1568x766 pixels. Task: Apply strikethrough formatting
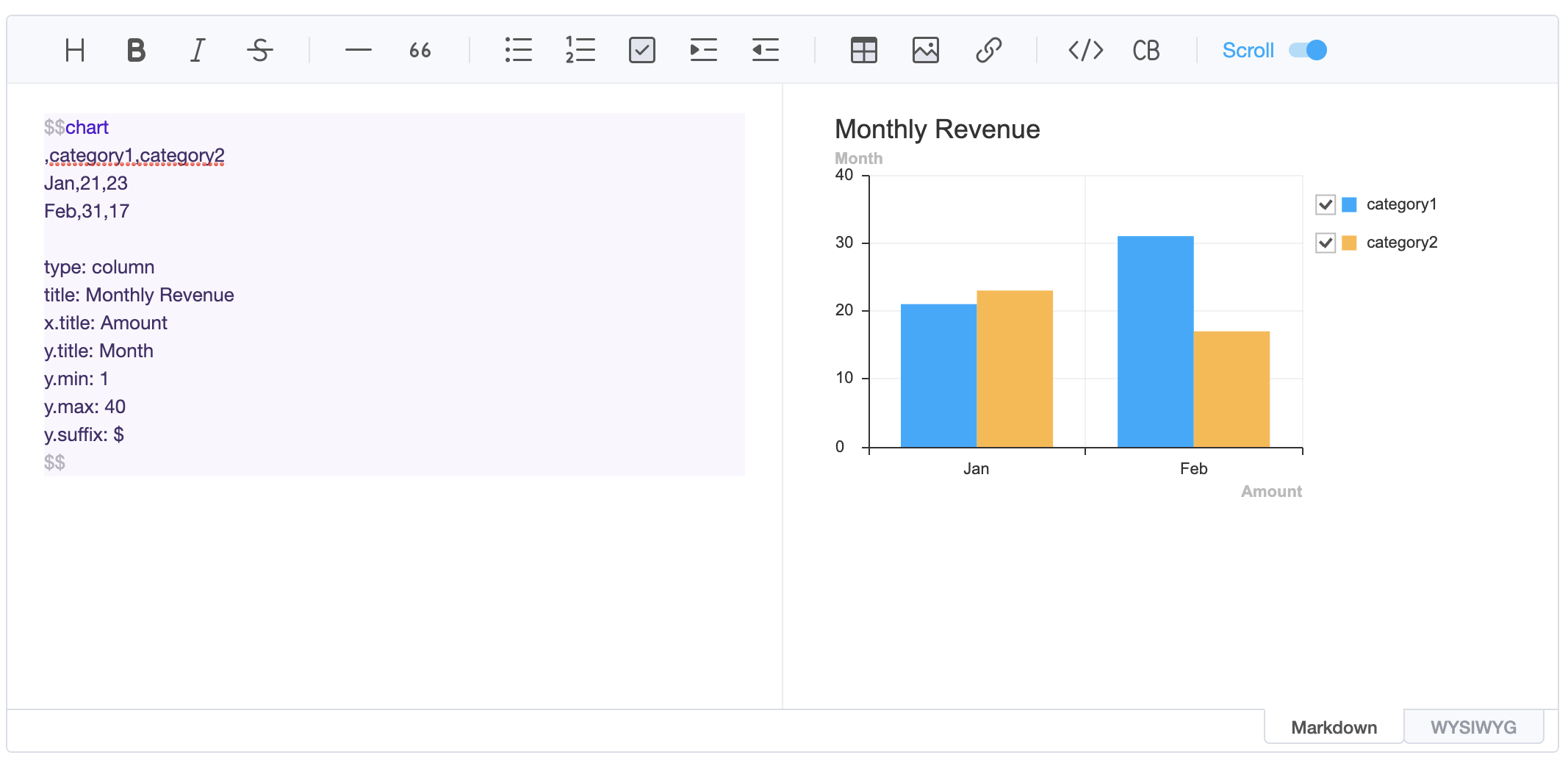pyautogui.click(x=259, y=51)
